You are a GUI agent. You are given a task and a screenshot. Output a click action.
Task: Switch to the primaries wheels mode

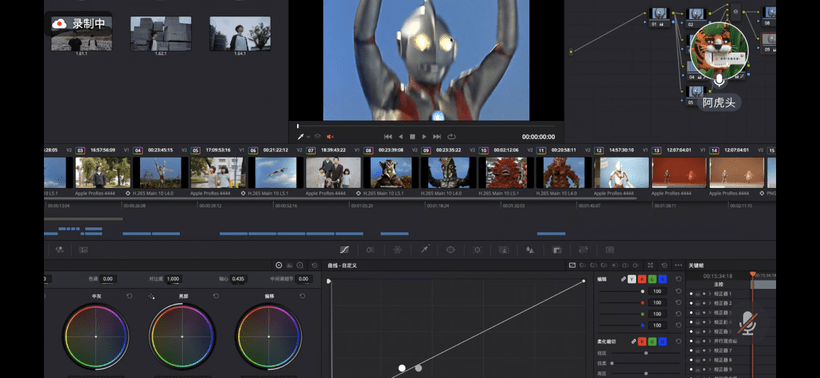(279, 266)
